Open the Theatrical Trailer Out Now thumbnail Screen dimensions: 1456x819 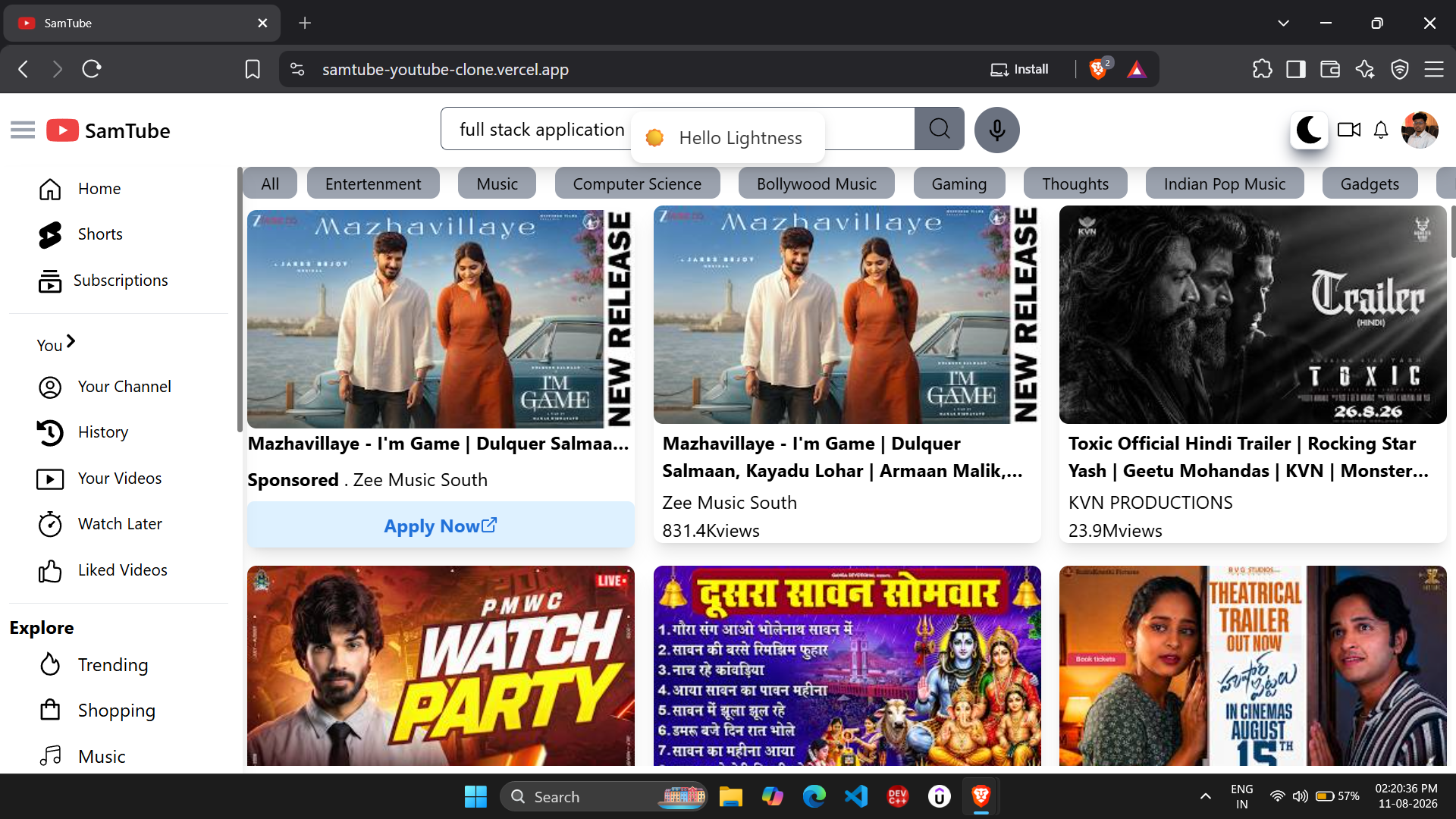[x=1253, y=666]
